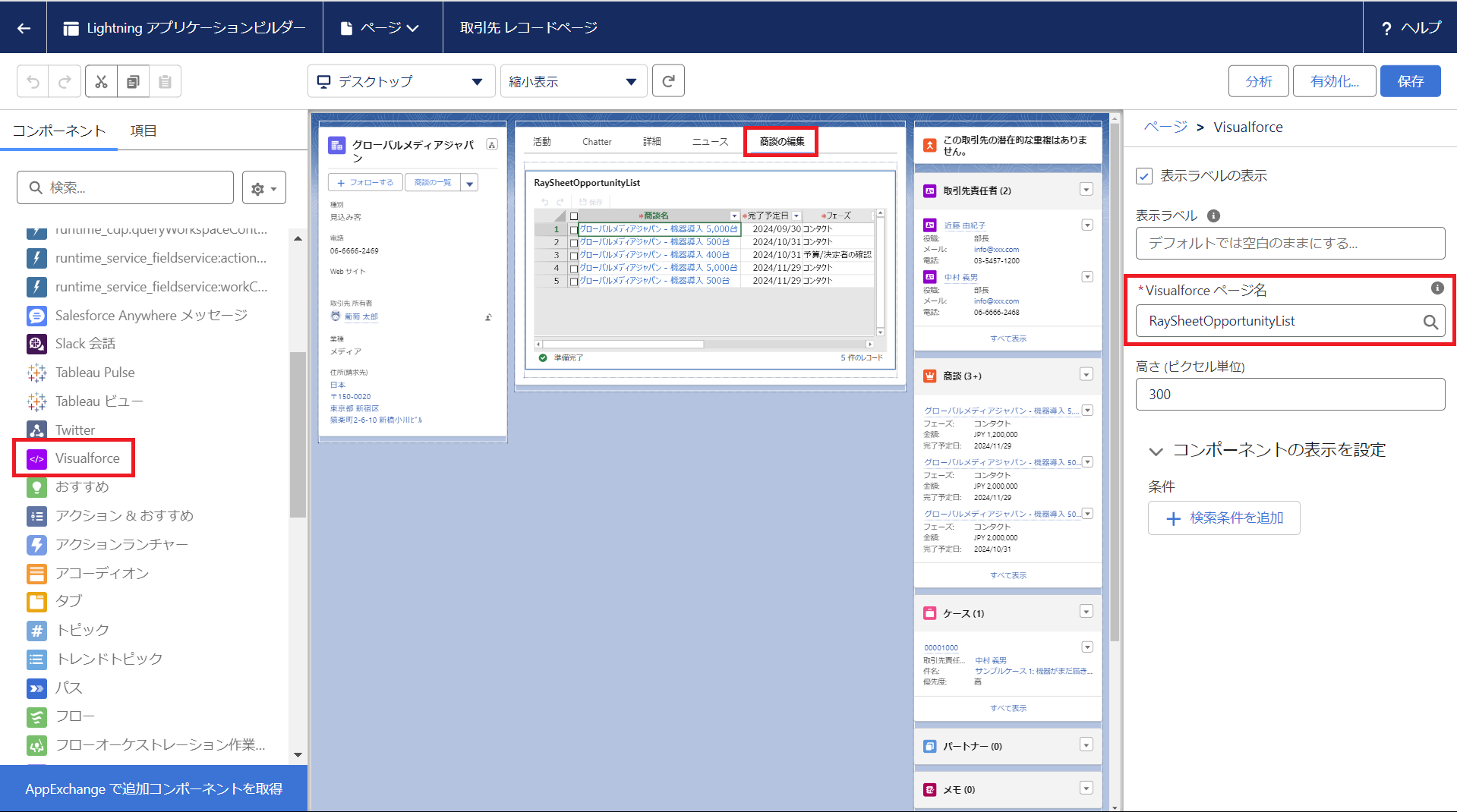Go to ページ breadcrumb link
Viewport: 1457px width, 812px height.
[1165, 127]
